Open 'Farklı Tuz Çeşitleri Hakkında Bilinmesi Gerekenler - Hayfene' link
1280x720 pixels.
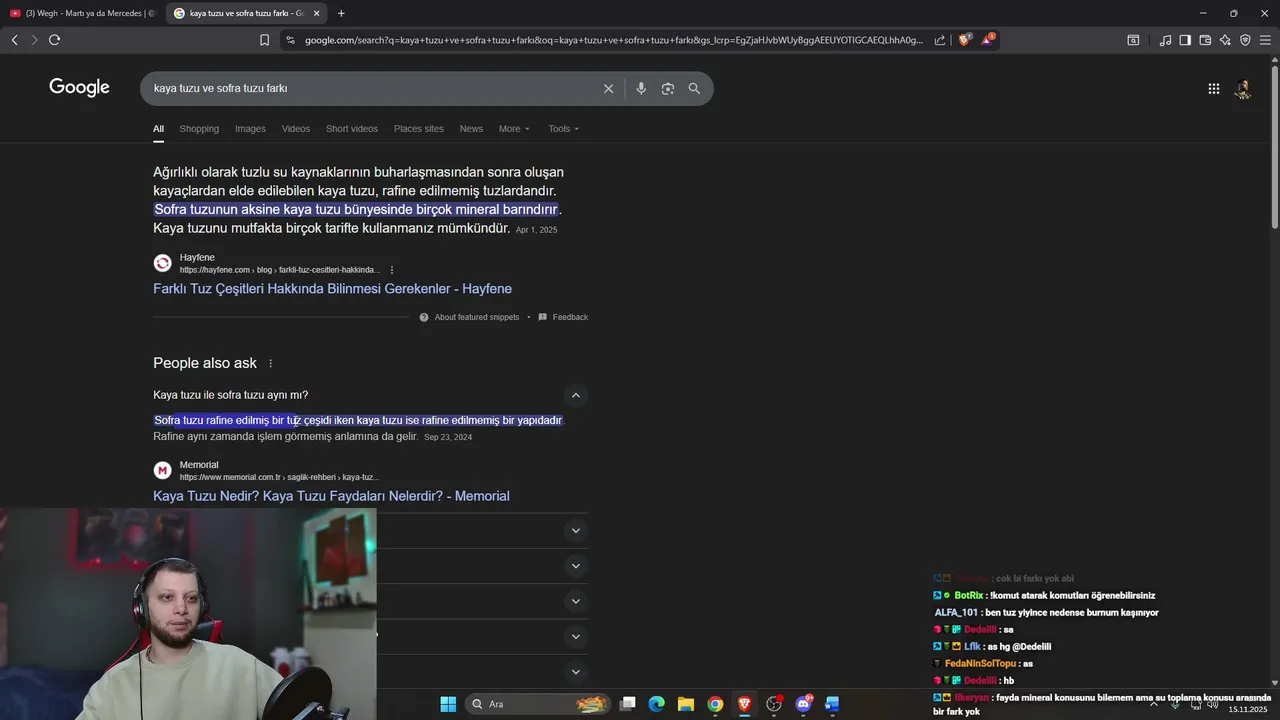point(332,289)
